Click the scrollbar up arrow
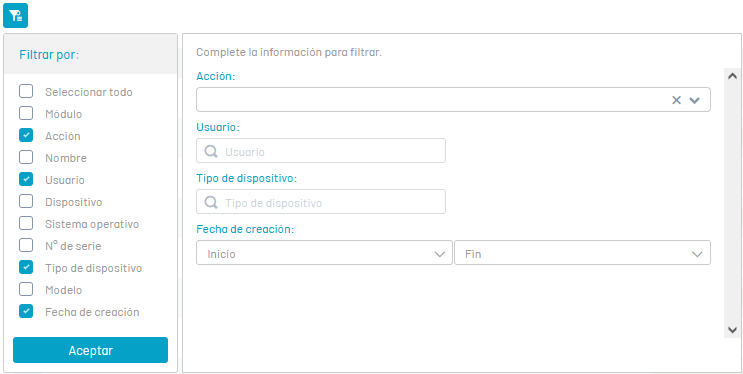This screenshot has width=743, height=374. click(732, 75)
